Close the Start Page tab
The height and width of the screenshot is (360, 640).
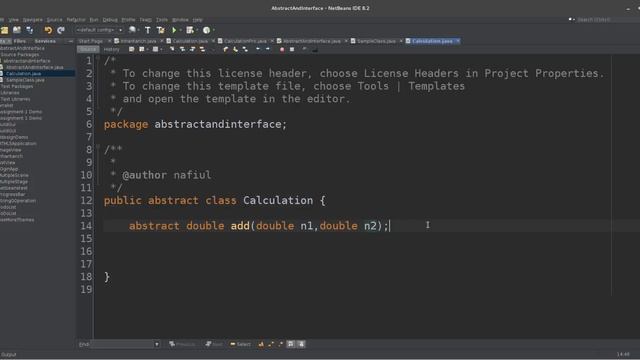(x=109, y=41)
